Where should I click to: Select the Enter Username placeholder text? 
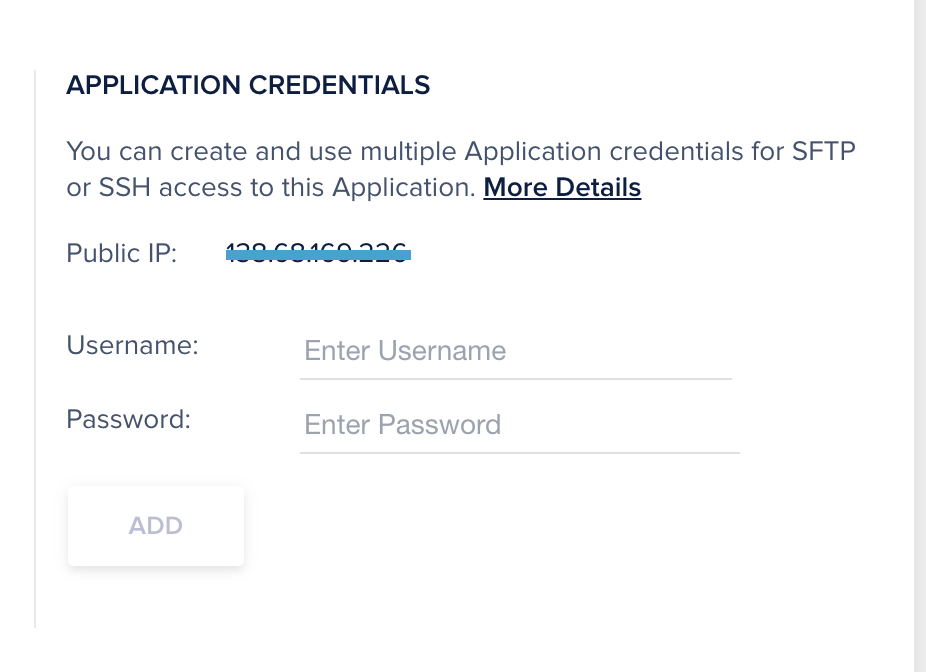pyautogui.click(x=405, y=351)
